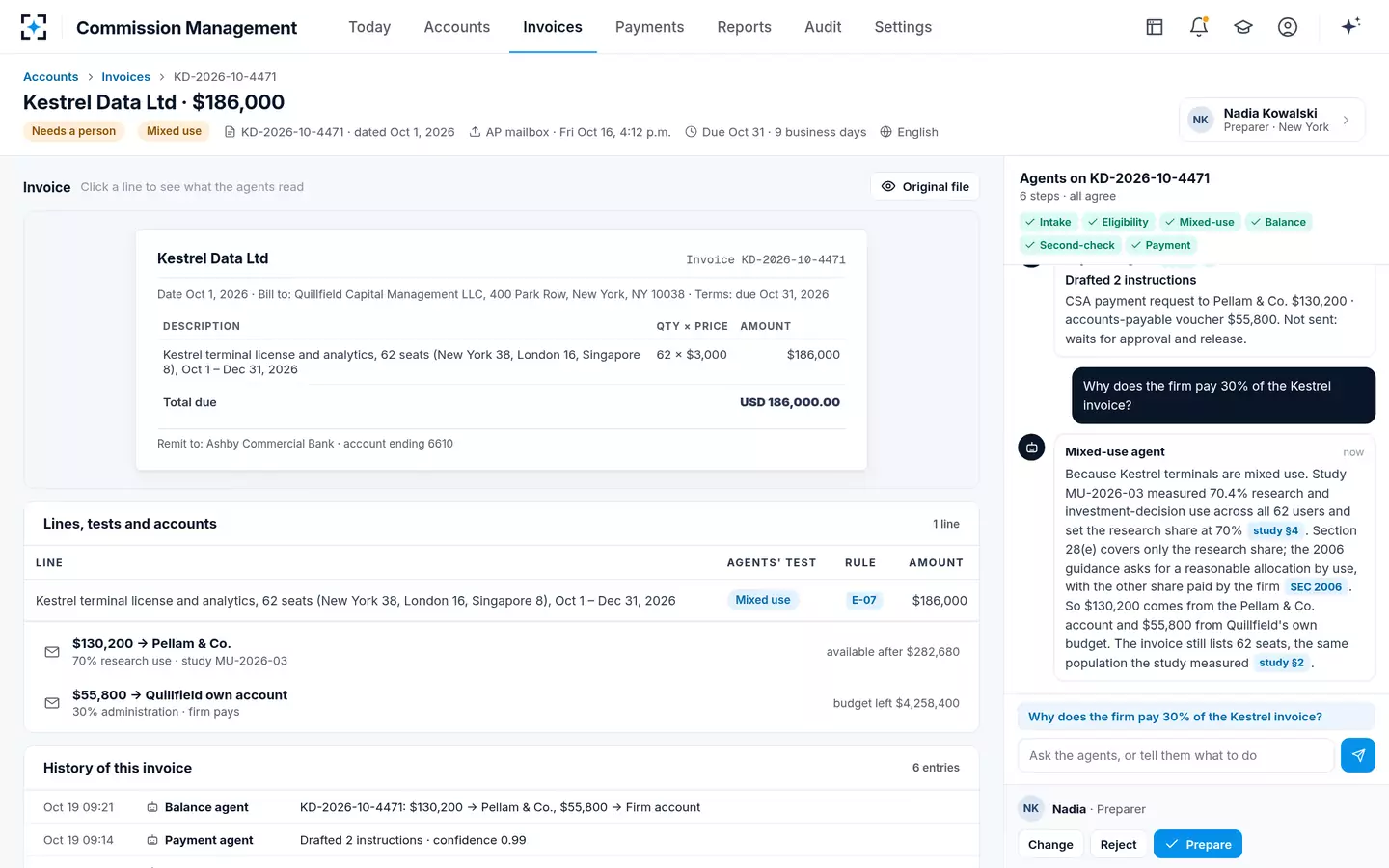This screenshot has width=1389, height=868.
Task: Open the Accounts tab
Action: (x=457, y=27)
